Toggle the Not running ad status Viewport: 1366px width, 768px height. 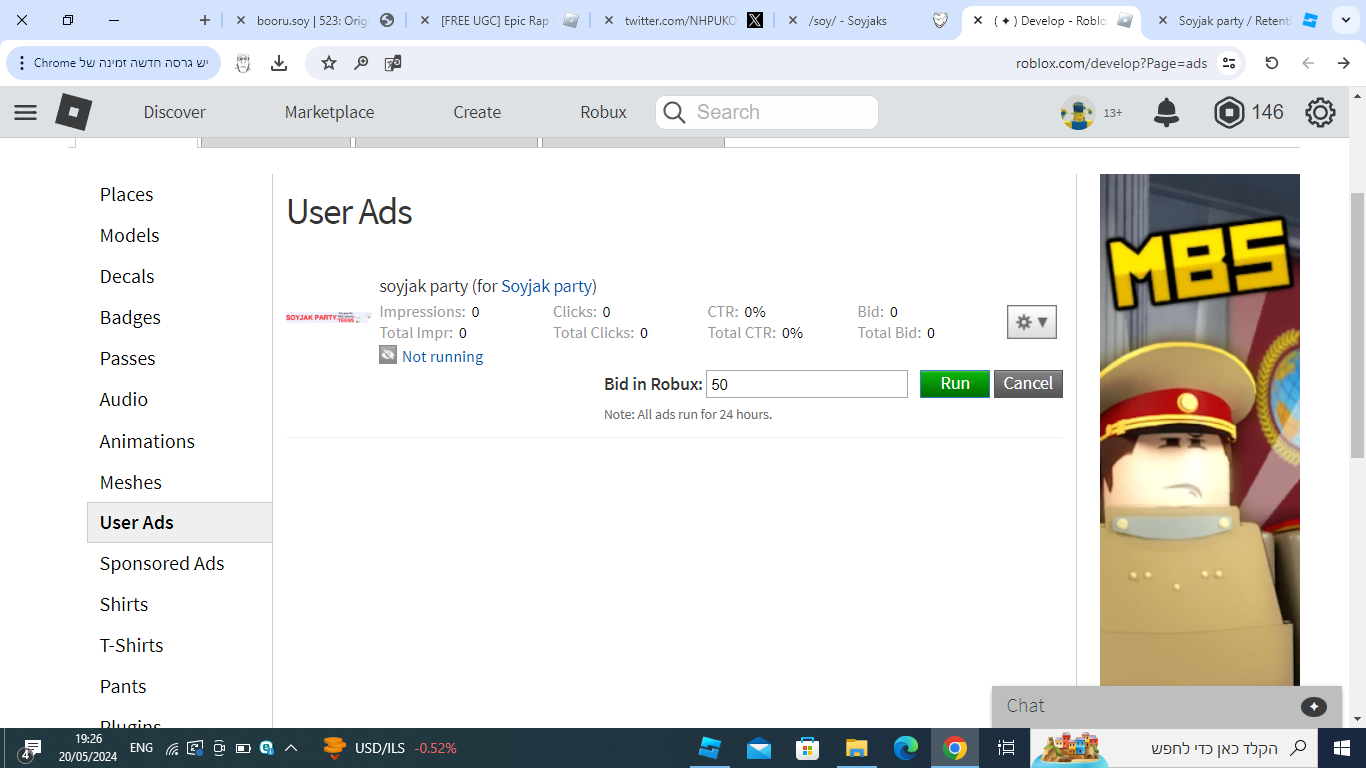[442, 357]
